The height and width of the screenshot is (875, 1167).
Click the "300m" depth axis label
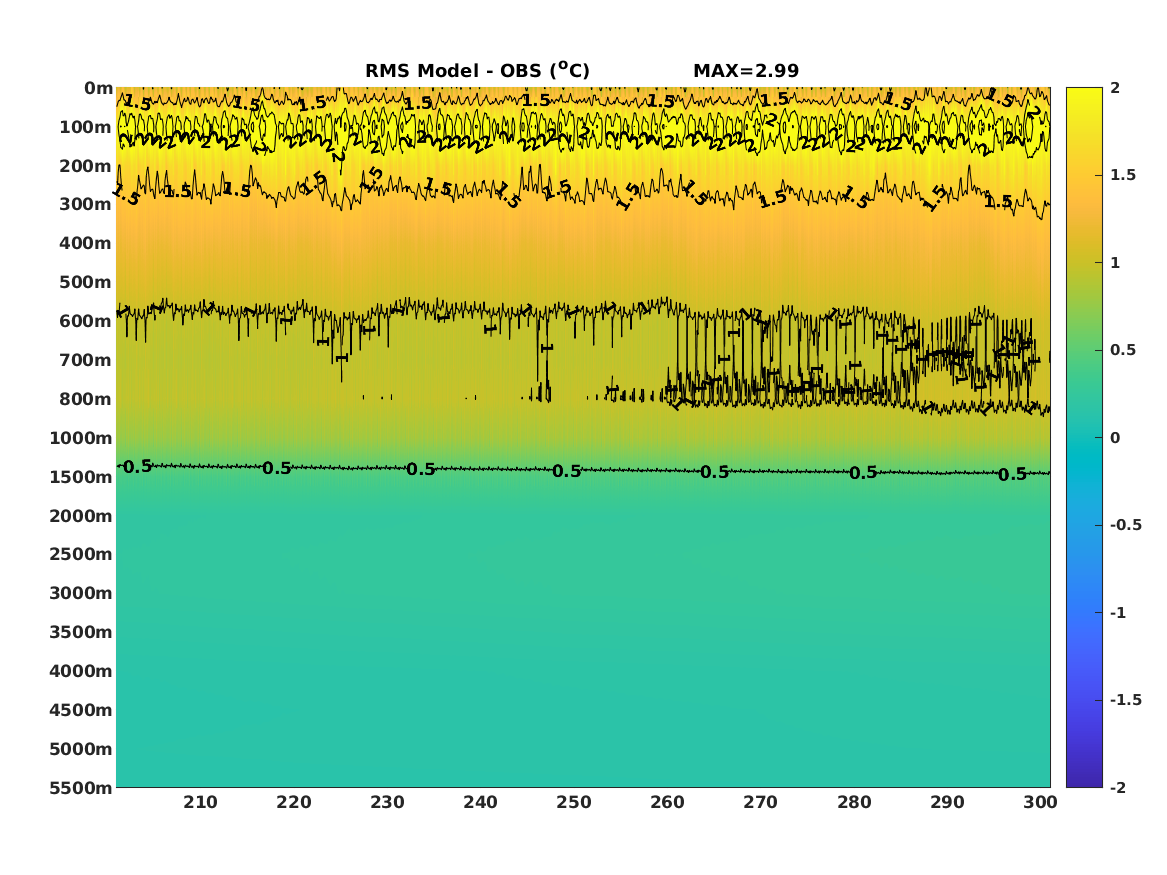click(x=86, y=205)
